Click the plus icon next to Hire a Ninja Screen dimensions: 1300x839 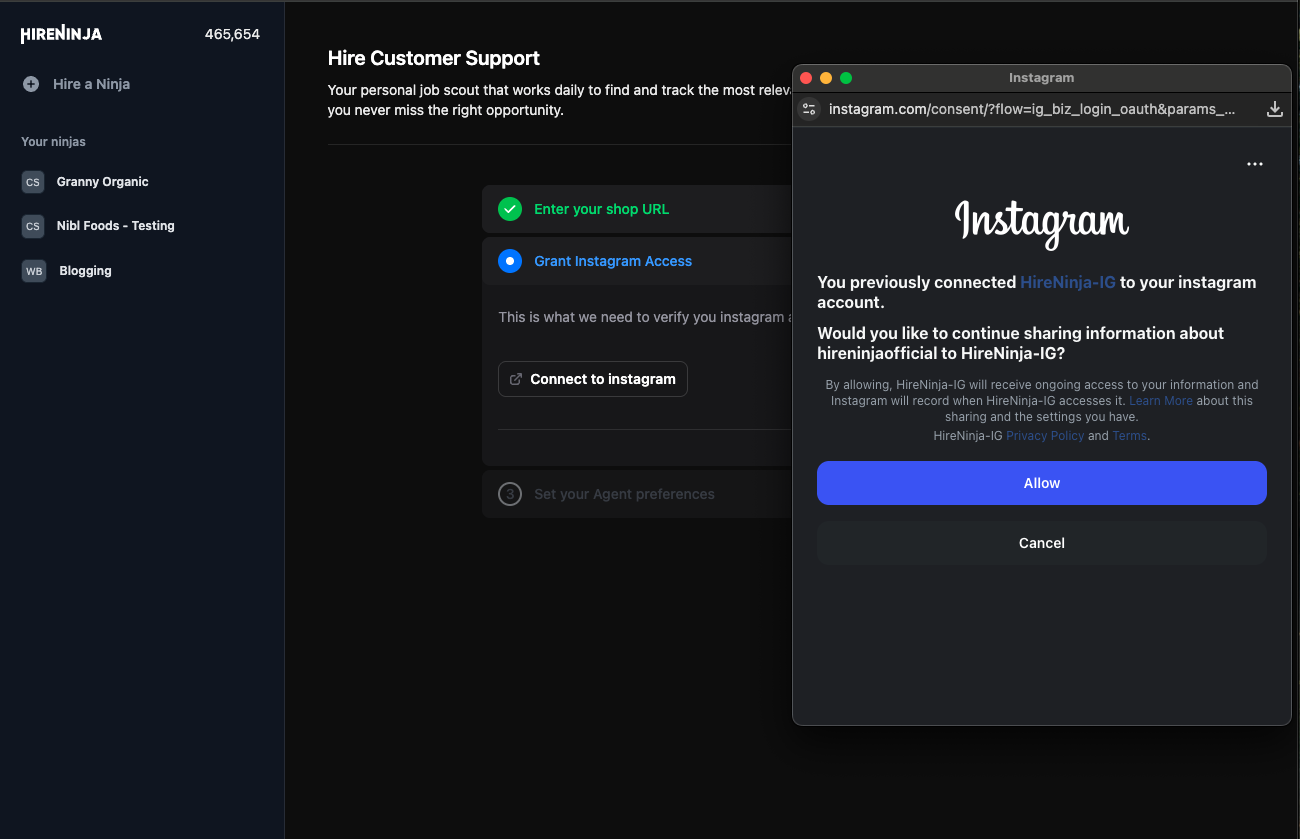(31, 84)
